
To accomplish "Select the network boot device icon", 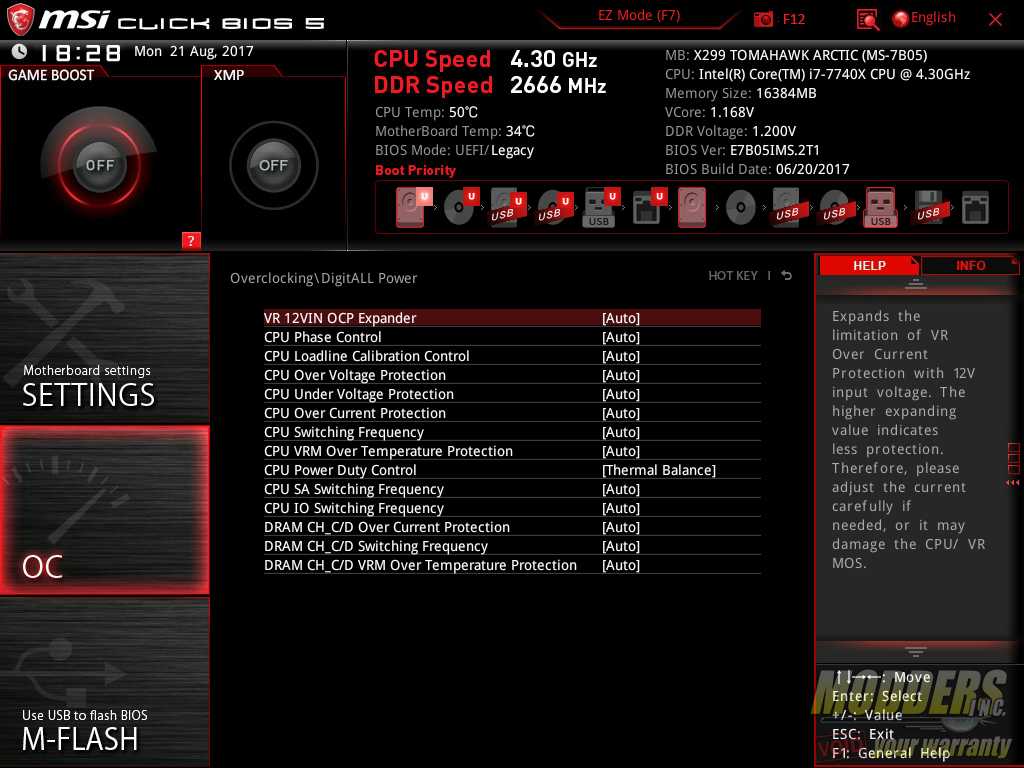I will click(x=976, y=208).
